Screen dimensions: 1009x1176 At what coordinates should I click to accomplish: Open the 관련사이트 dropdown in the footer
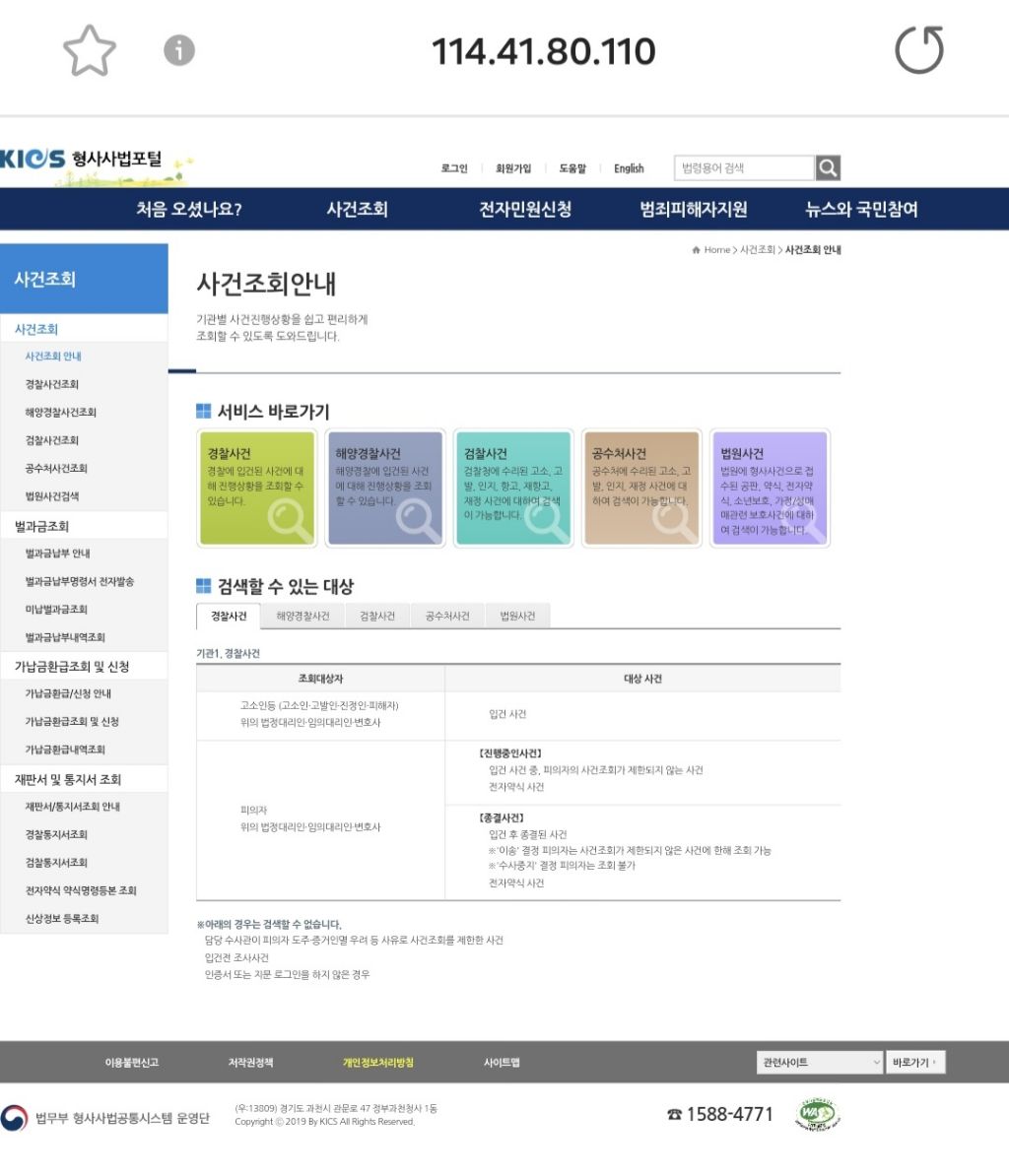coord(819,1062)
